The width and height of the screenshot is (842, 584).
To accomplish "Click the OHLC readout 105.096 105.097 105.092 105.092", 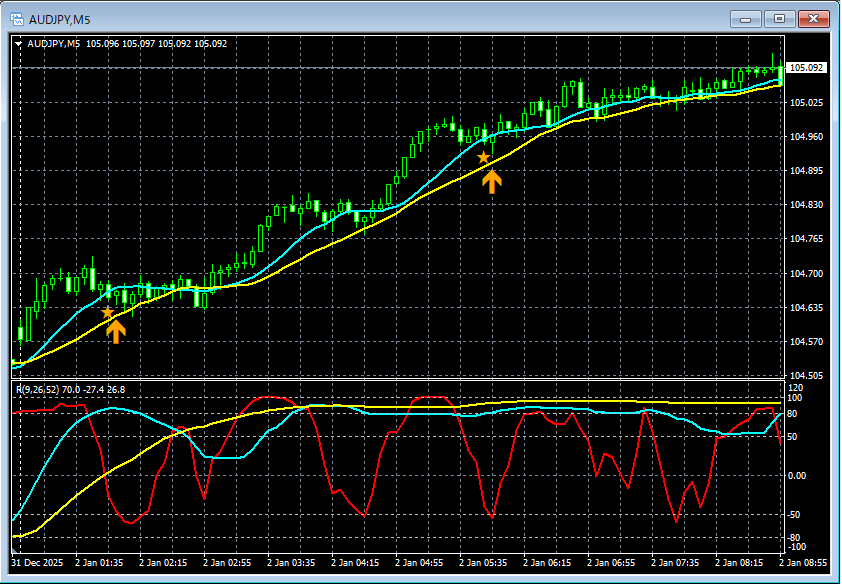I will pyautogui.click(x=156, y=44).
